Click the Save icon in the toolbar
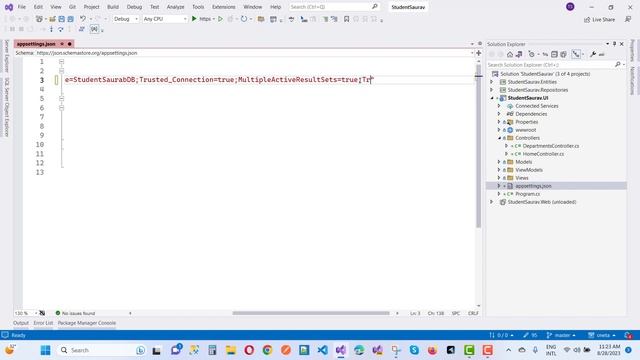Viewport: 640px width, 360px height. (62, 19)
